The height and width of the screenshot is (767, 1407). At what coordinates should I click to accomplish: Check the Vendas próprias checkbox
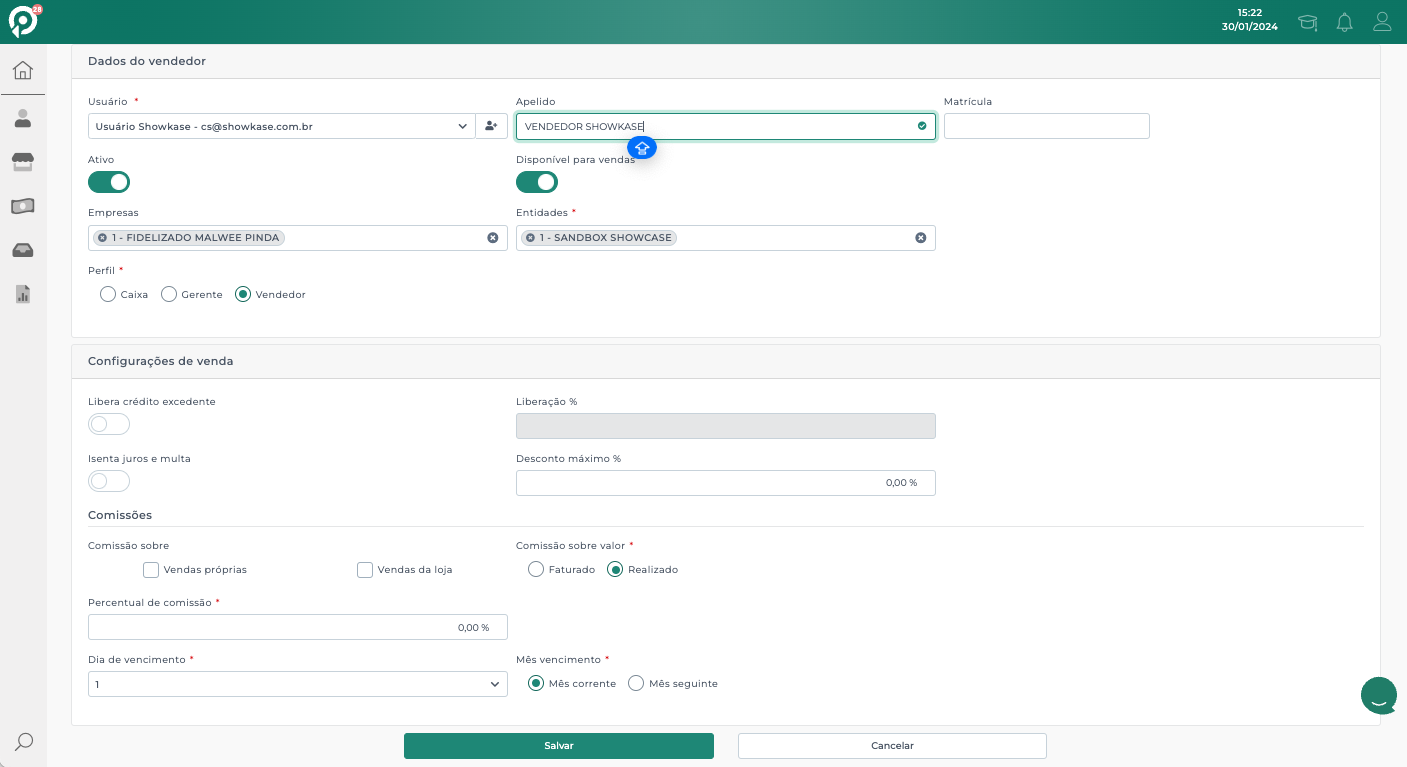click(151, 570)
